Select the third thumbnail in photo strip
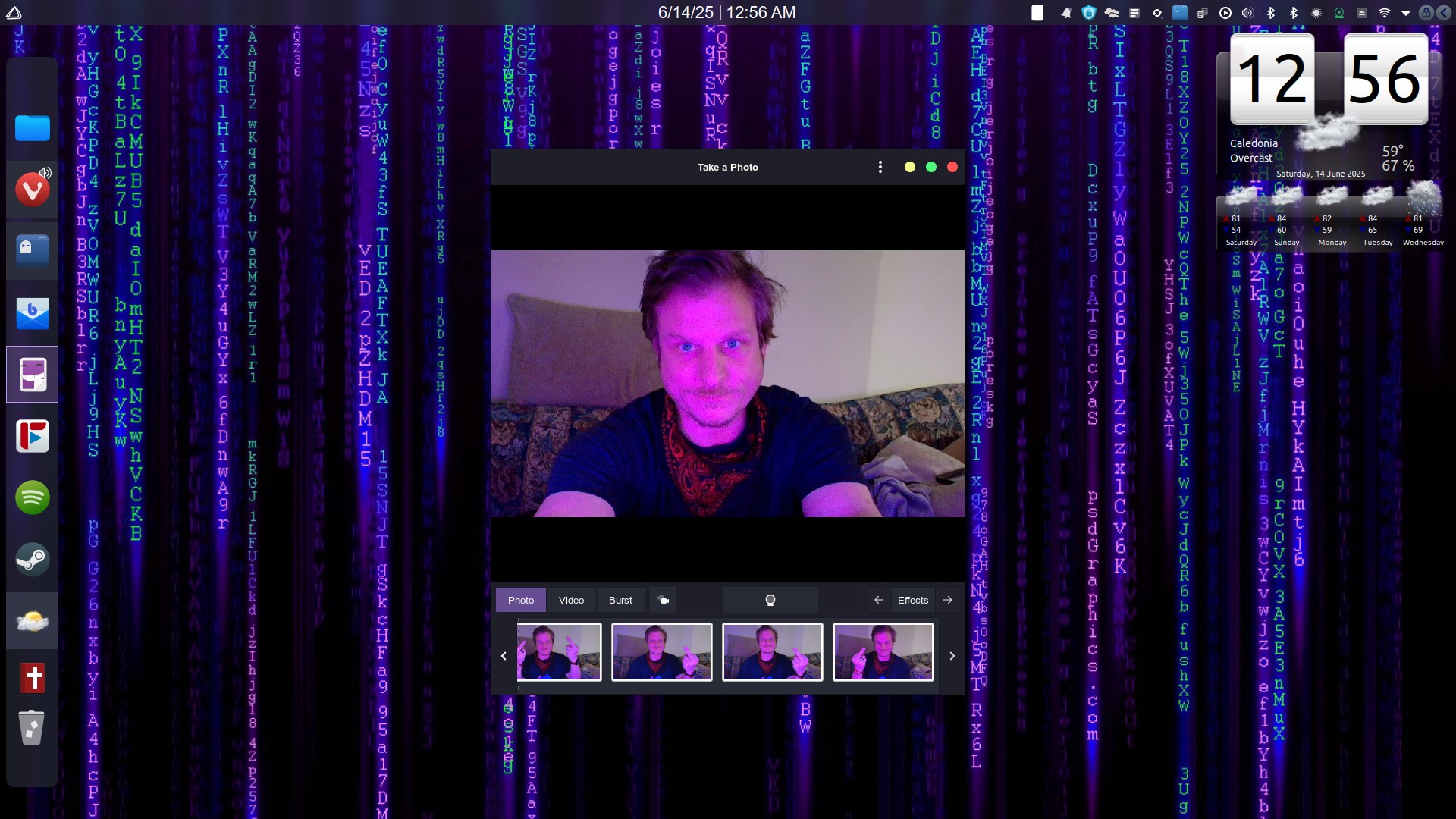 click(773, 652)
